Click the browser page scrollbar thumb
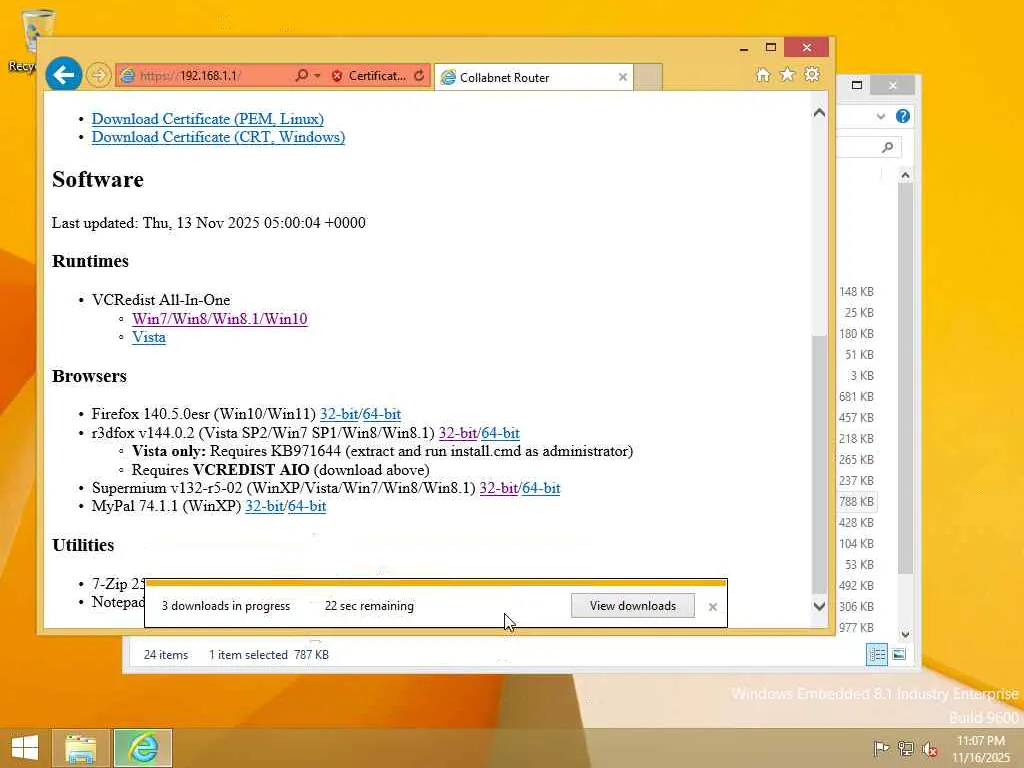The width and height of the screenshot is (1024, 768). [819, 464]
